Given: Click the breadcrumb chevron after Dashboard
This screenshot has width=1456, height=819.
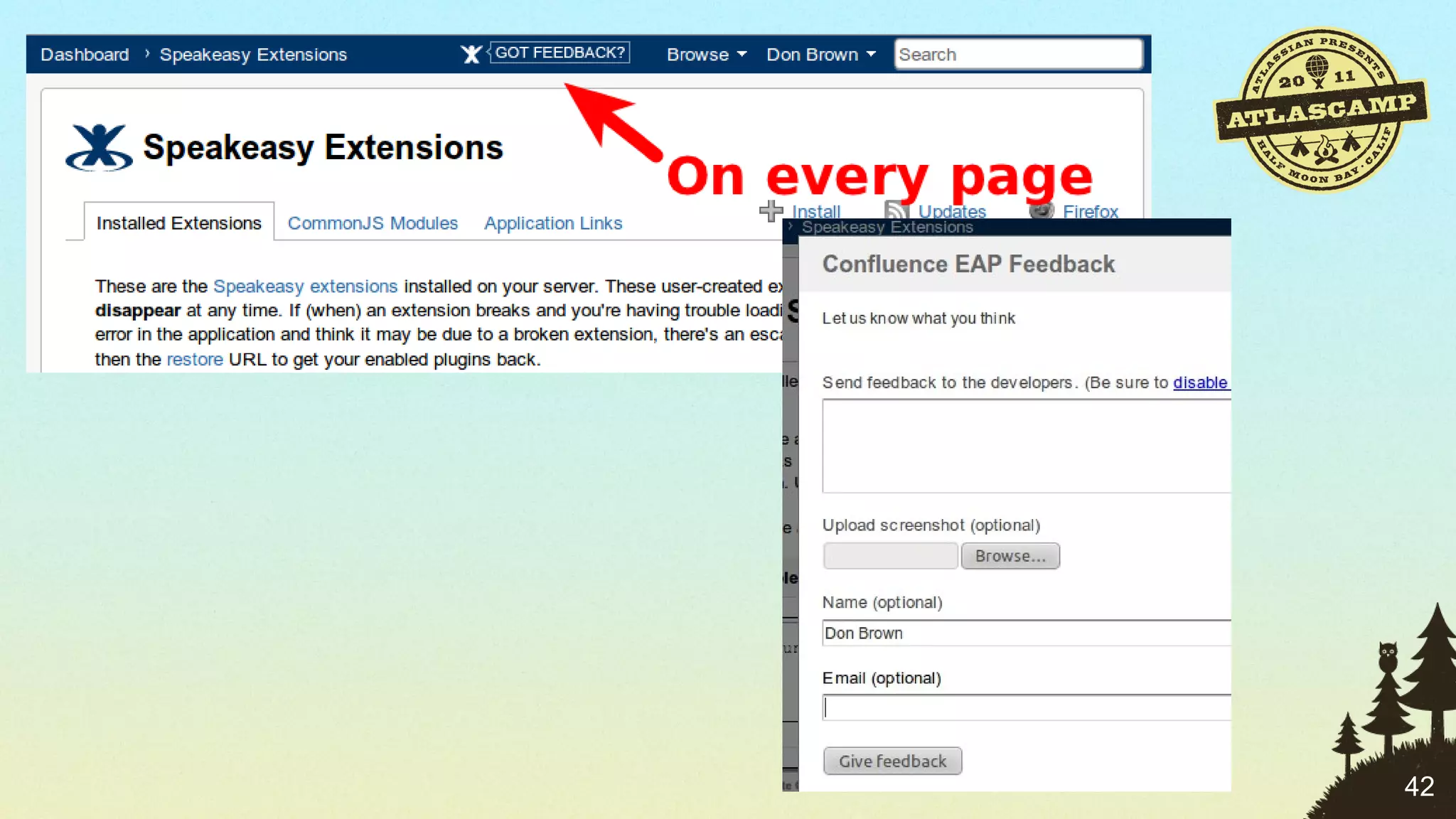Looking at the screenshot, I should click(146, 53).
